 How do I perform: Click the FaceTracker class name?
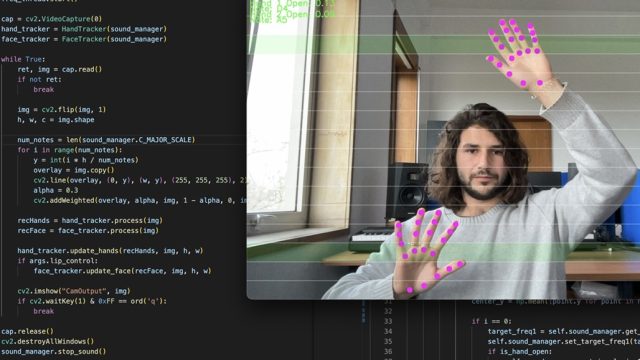84,39
